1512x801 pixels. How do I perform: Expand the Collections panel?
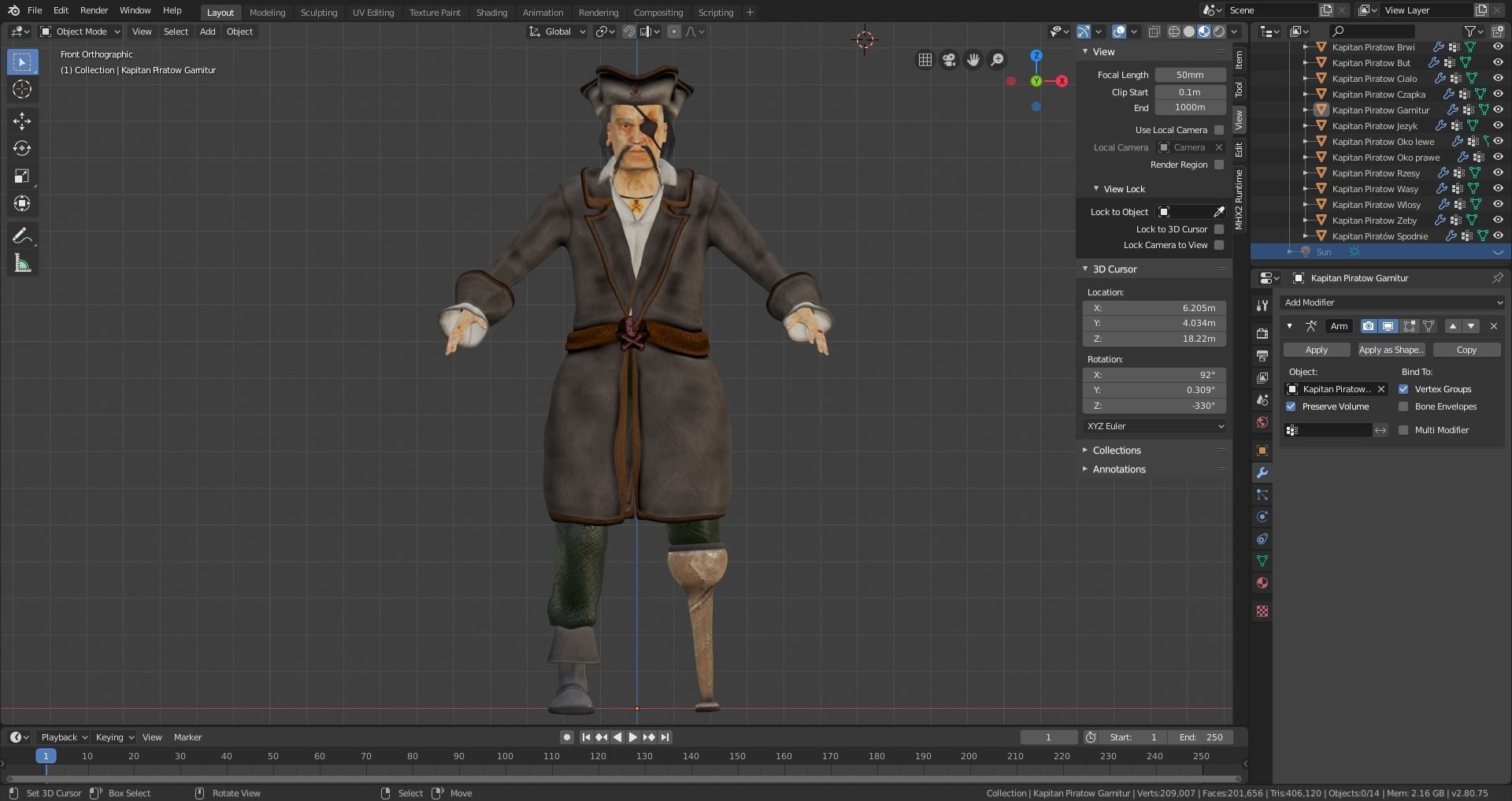[x=1117, y=451]
